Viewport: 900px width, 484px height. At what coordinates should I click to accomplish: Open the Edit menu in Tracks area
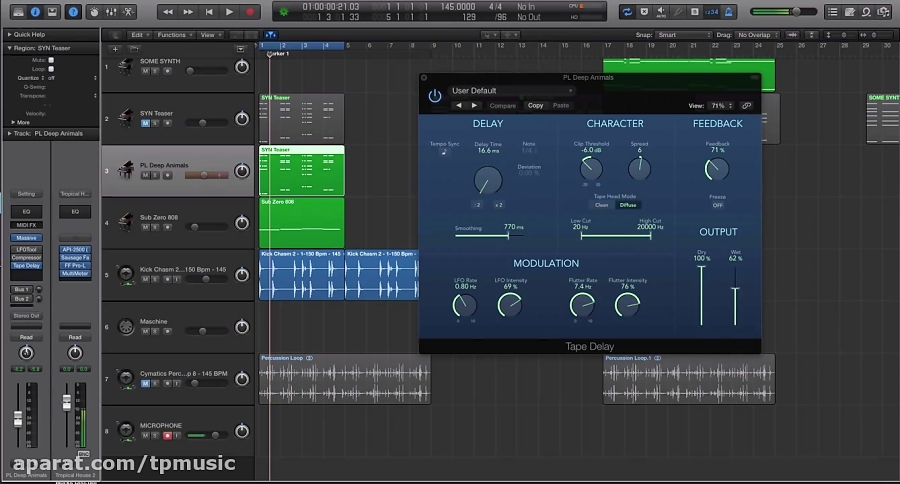point(139,35)
